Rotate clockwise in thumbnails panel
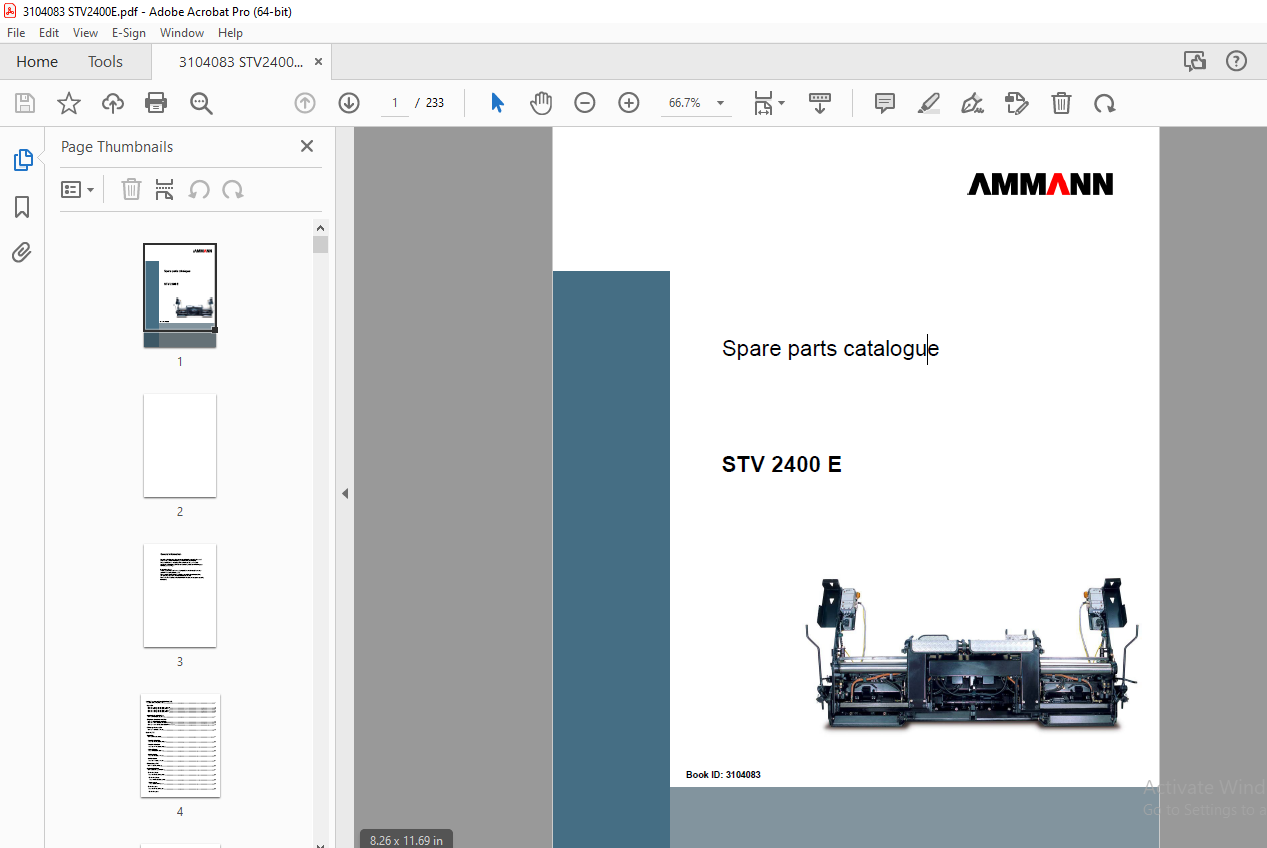 (x=233, y=189)
